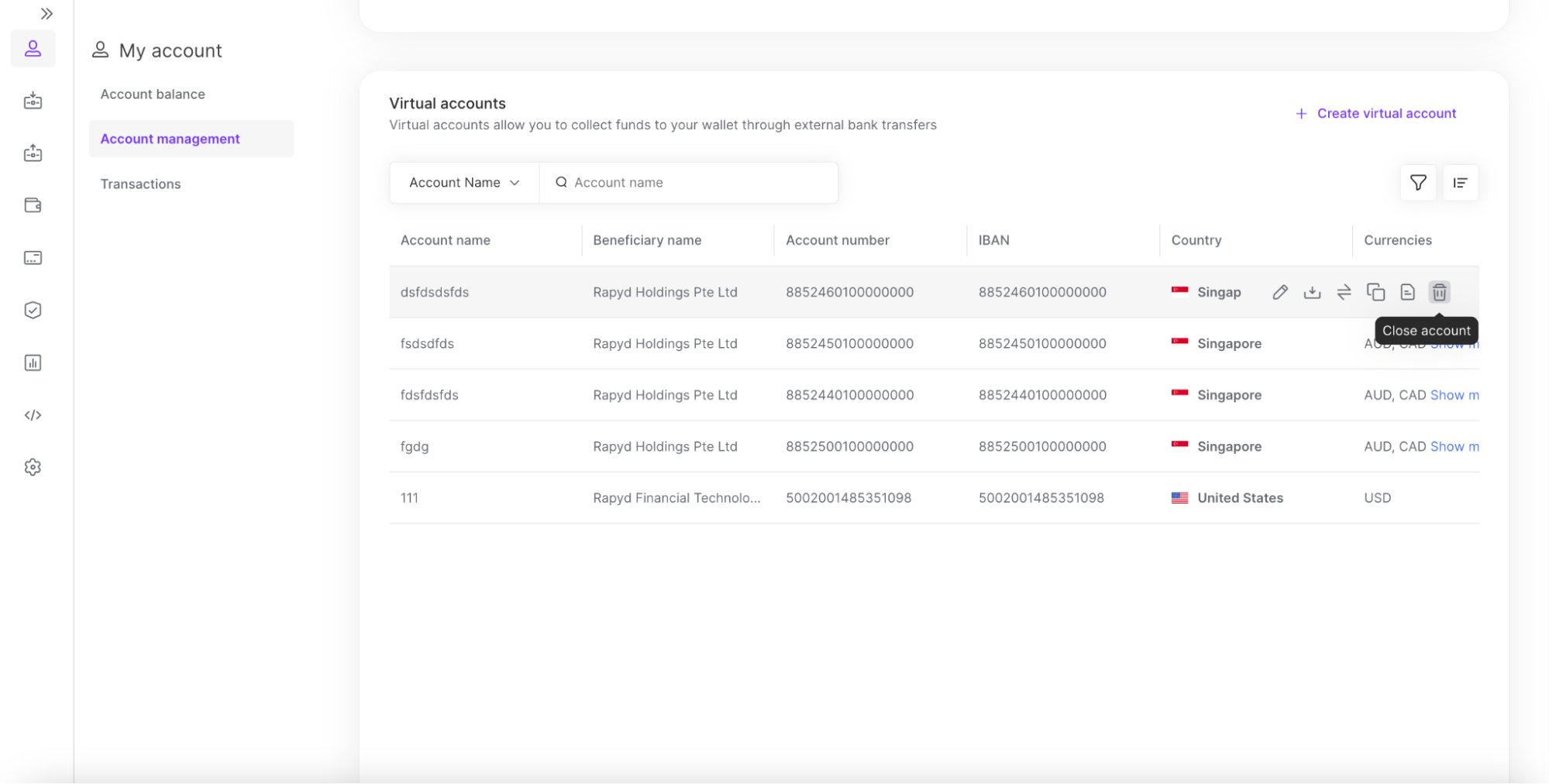Image resolution: width=1549 pixels, height=784 pixels.
Task: Open the Account Name search type dropdown
Action: (463, 182)
